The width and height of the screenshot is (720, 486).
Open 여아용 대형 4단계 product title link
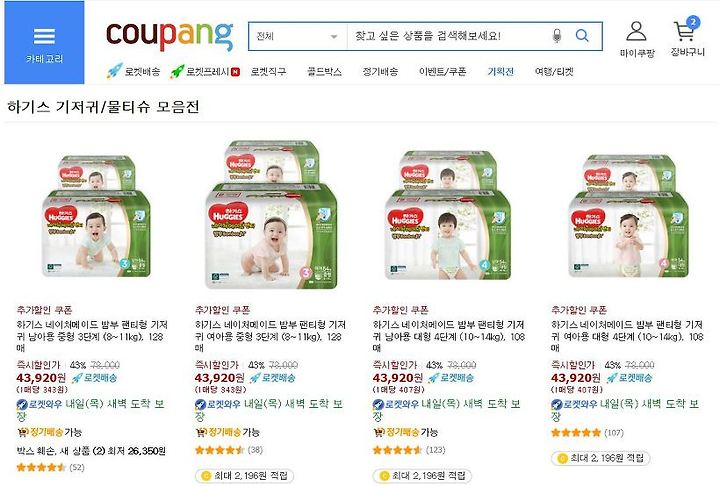627,336
